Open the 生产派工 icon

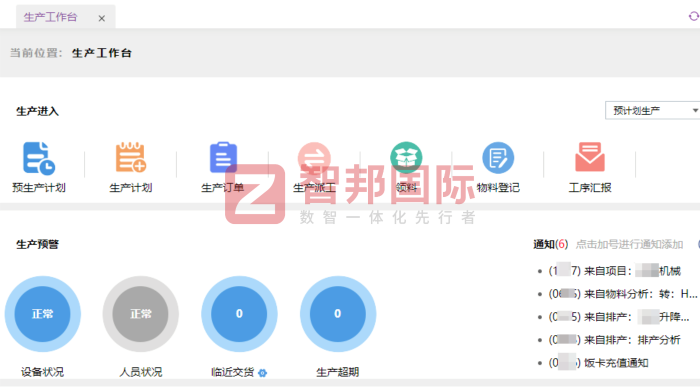314,158
